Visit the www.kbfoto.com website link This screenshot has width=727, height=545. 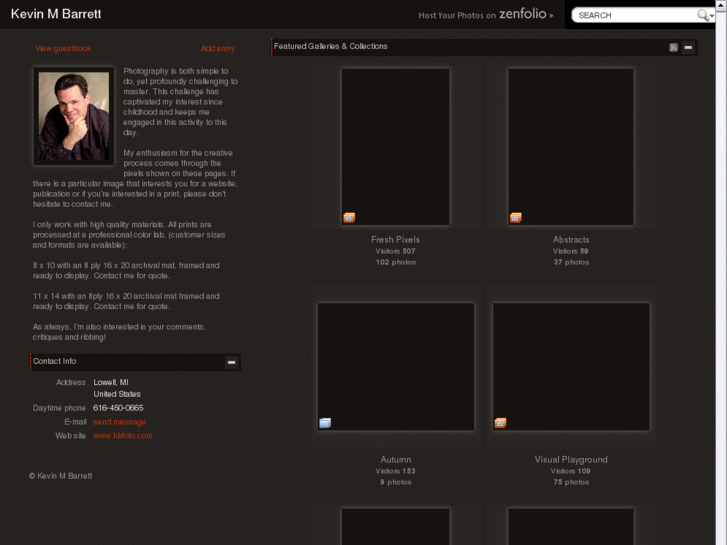pyautogui.click(x=123, y=436)
